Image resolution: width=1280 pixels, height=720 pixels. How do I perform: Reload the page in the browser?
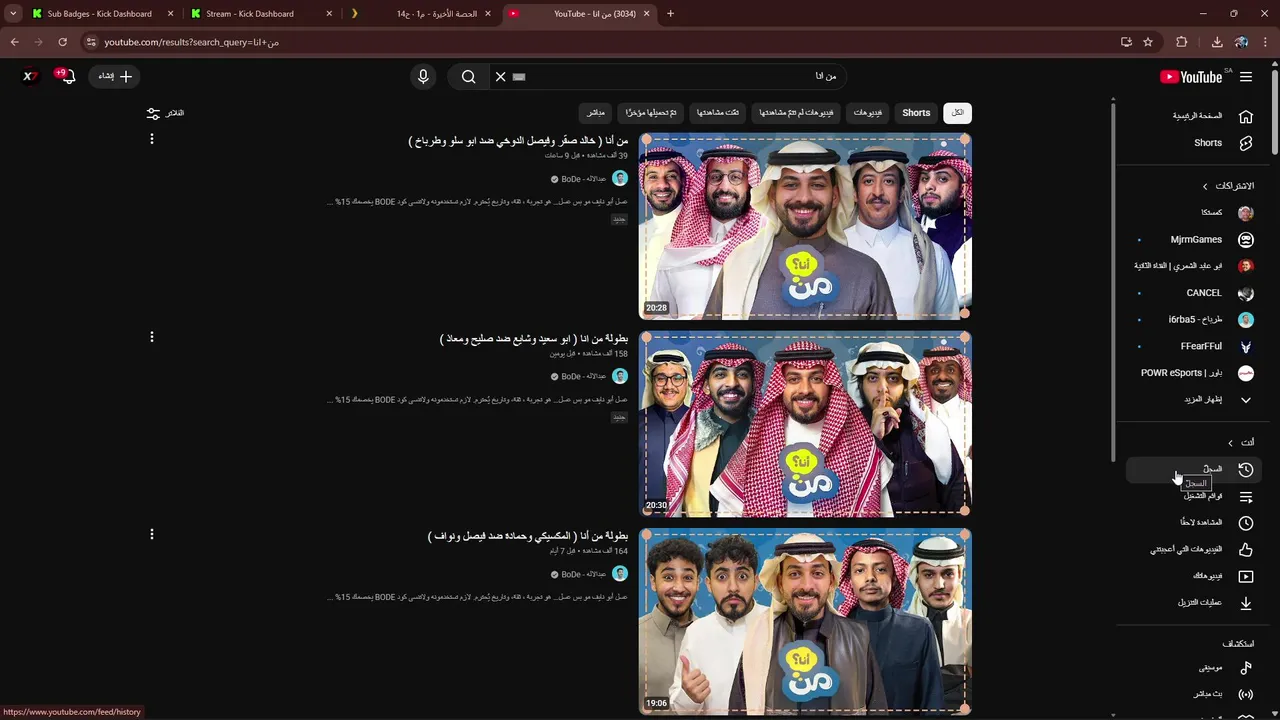62,42
